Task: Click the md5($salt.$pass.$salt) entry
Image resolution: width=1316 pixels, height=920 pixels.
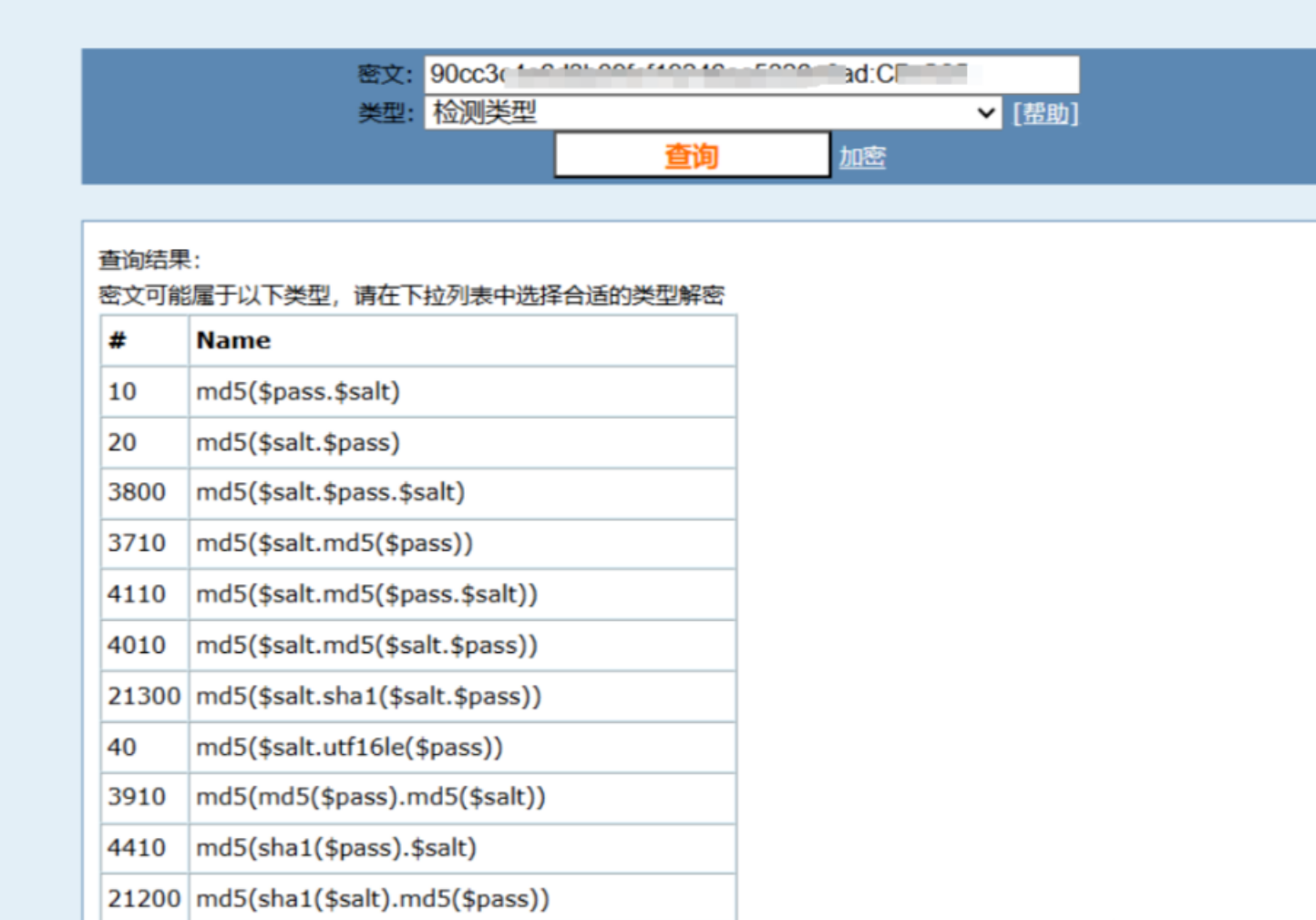Action: click(x=330, y=492)
